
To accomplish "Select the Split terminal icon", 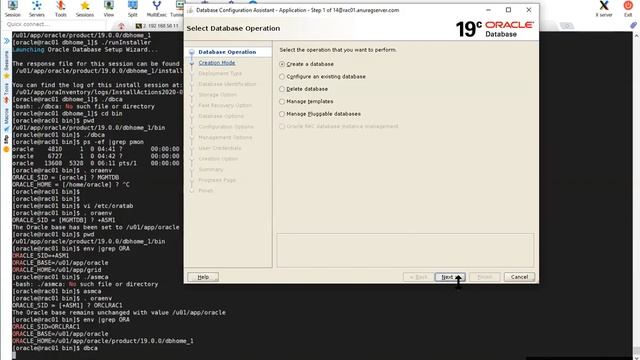I will pyautogui.click(x=133, y=8).
